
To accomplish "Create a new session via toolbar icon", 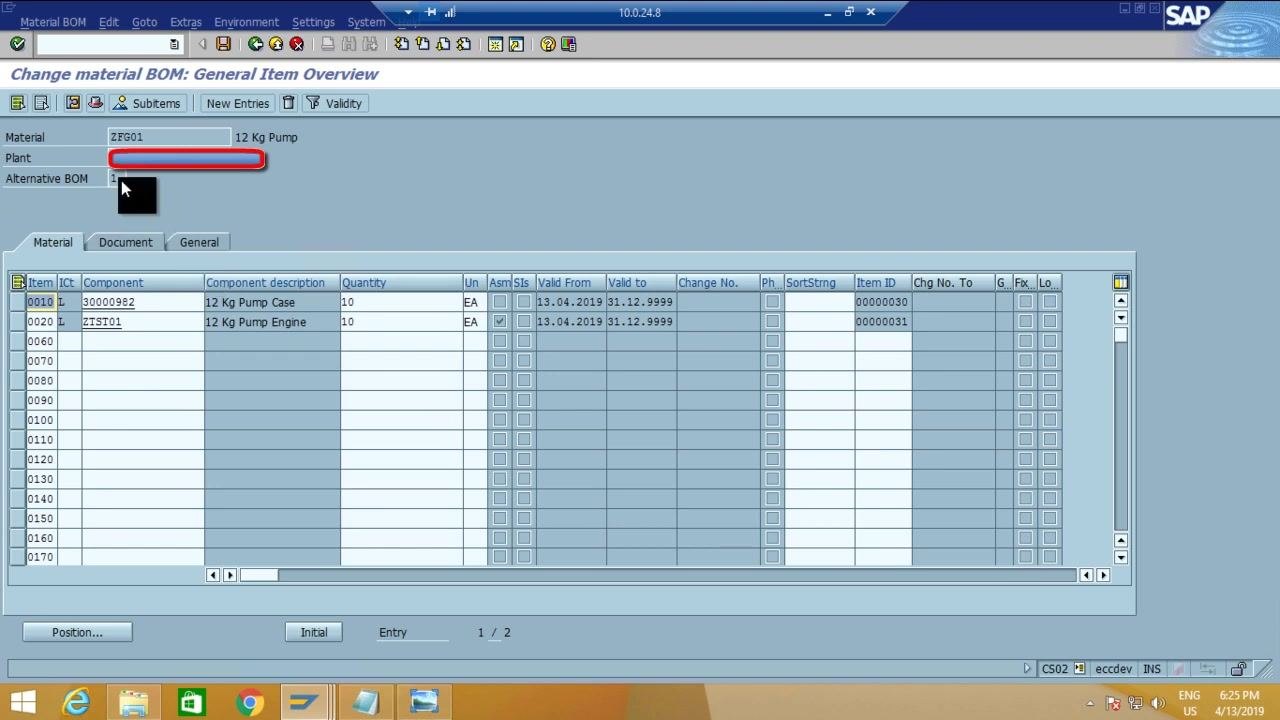I will 495,44.
